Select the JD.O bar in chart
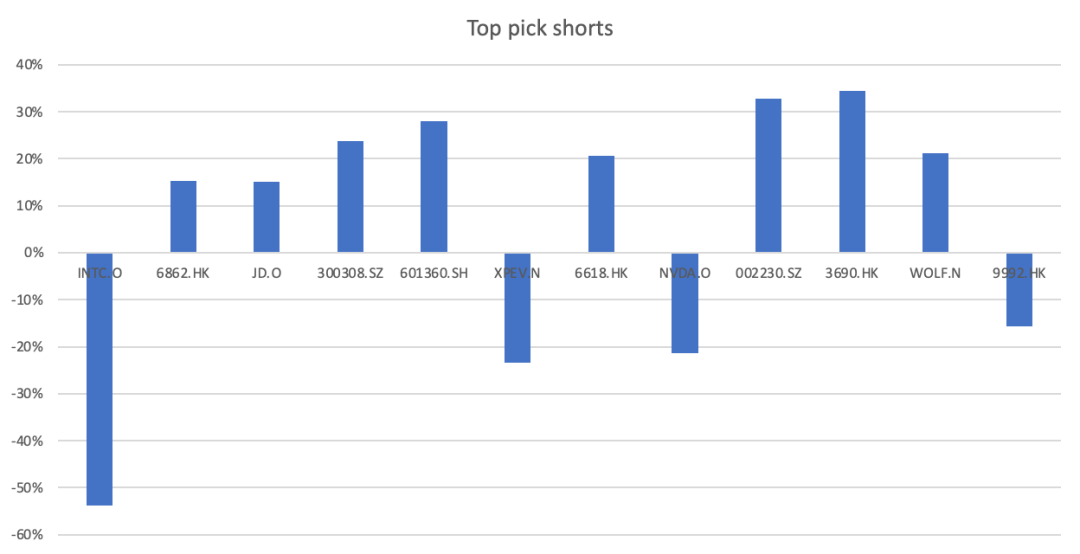 tap(267, 217)
